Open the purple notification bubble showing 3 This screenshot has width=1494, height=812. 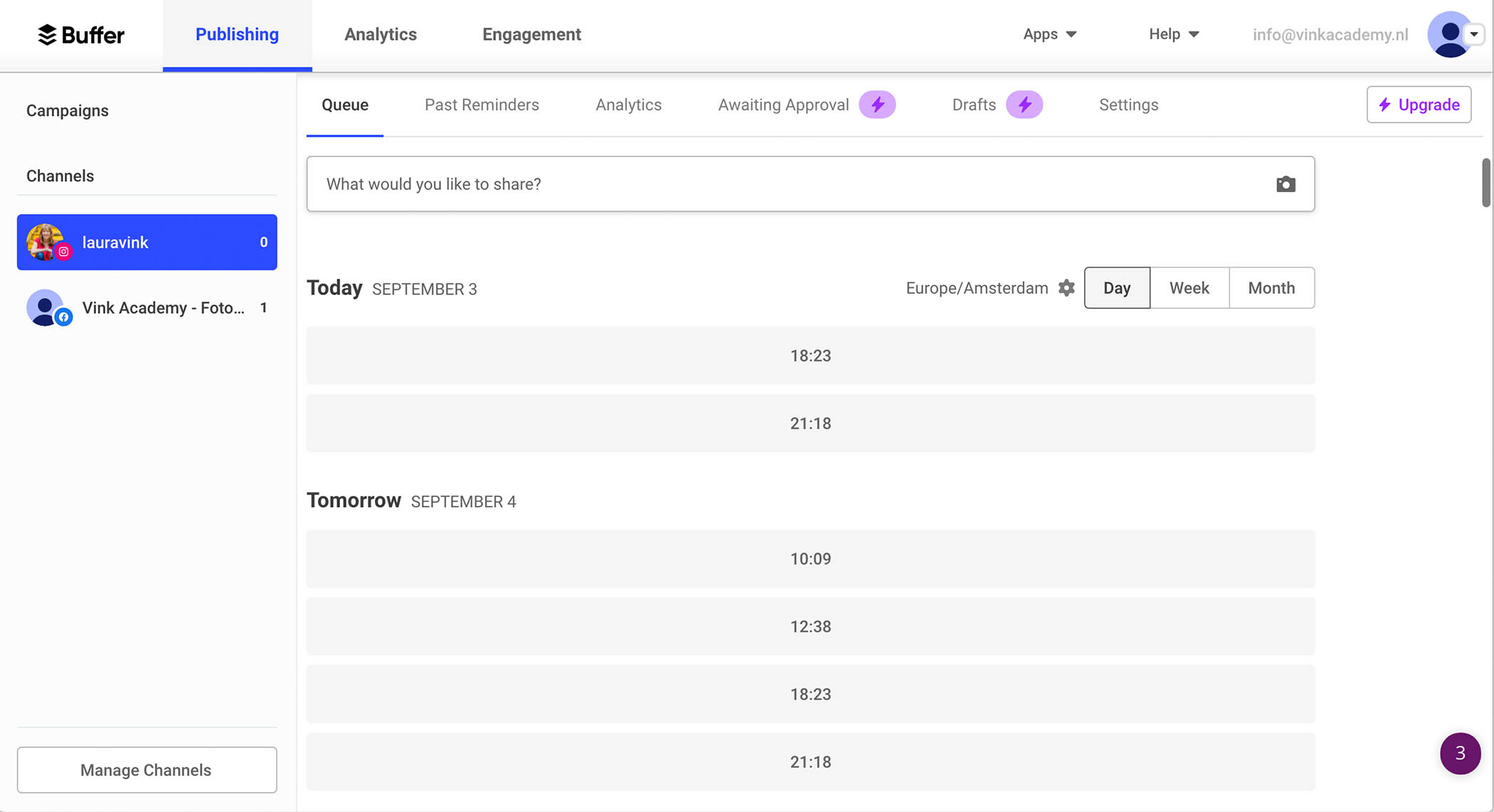[1459, 753]
